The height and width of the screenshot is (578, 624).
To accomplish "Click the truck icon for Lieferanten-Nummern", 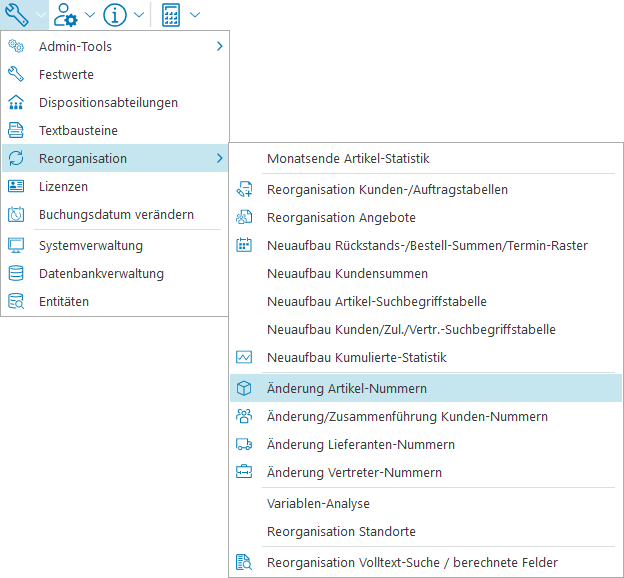I will click(244, 444).
